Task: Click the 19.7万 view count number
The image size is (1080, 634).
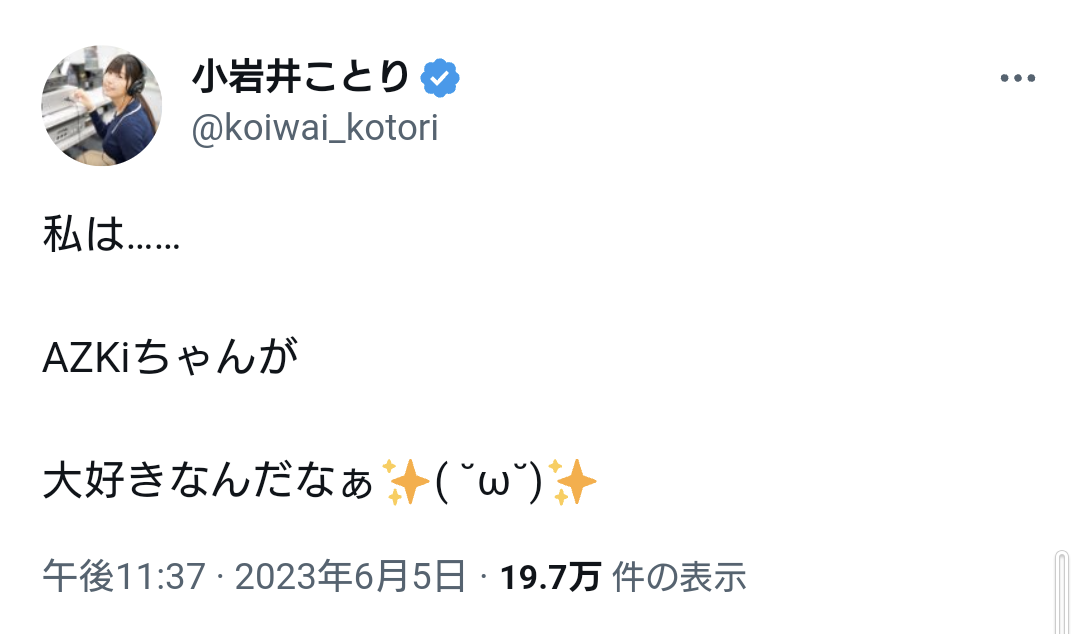Action: pos(549,577)
